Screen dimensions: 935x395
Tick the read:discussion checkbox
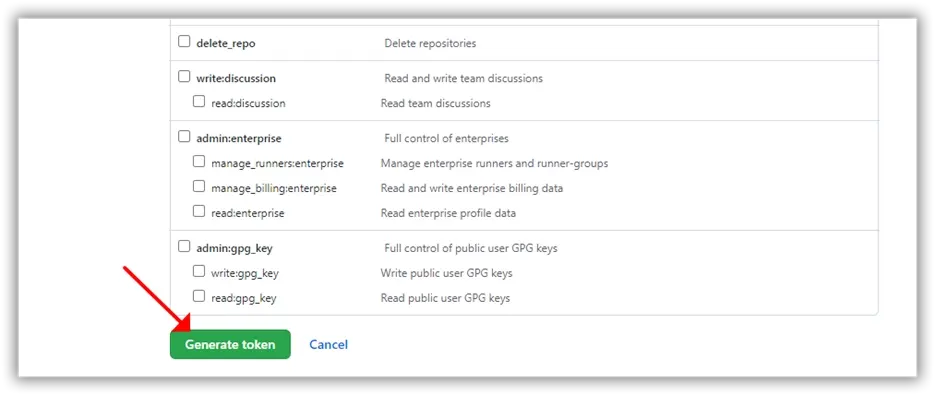pos(199,101)
